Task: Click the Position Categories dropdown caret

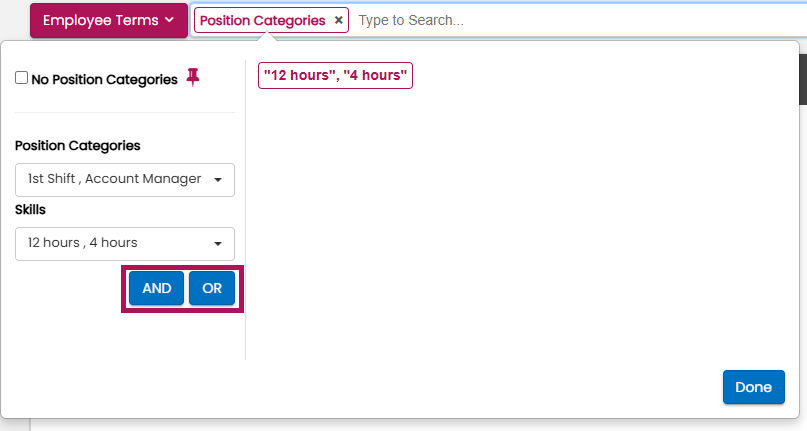Action: pos(218,180)
